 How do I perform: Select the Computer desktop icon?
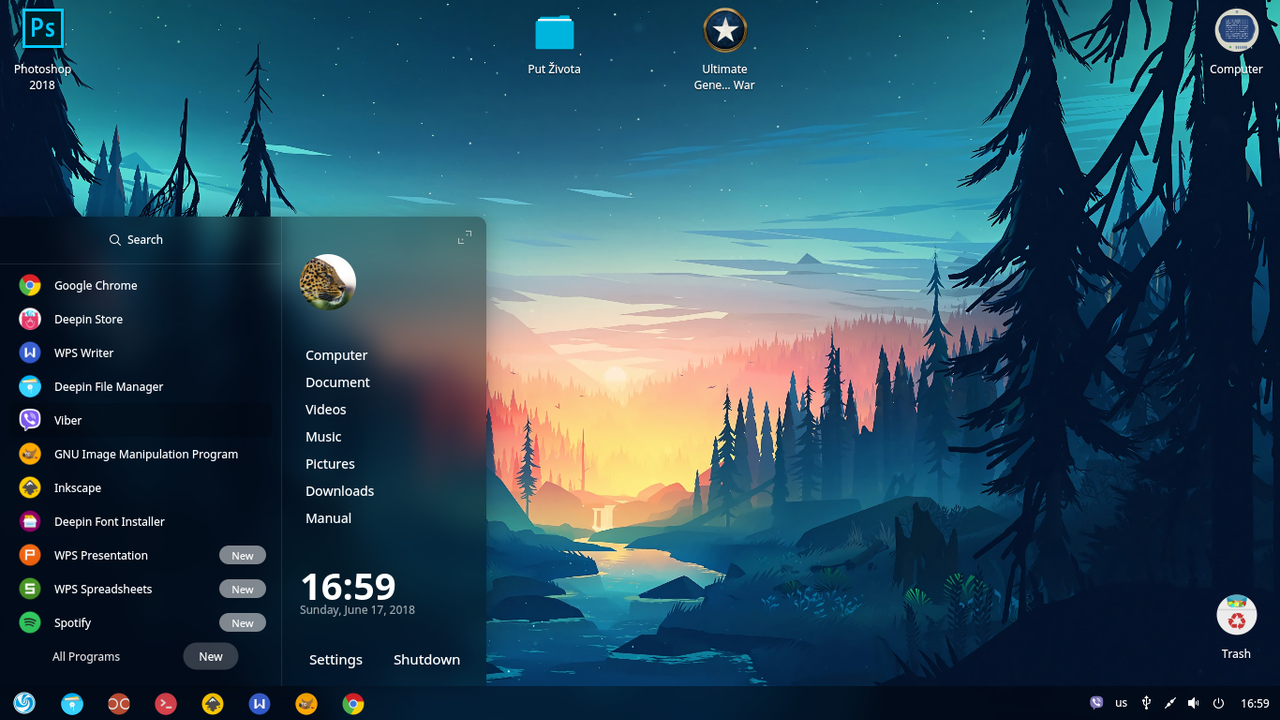click(1236, 43)
